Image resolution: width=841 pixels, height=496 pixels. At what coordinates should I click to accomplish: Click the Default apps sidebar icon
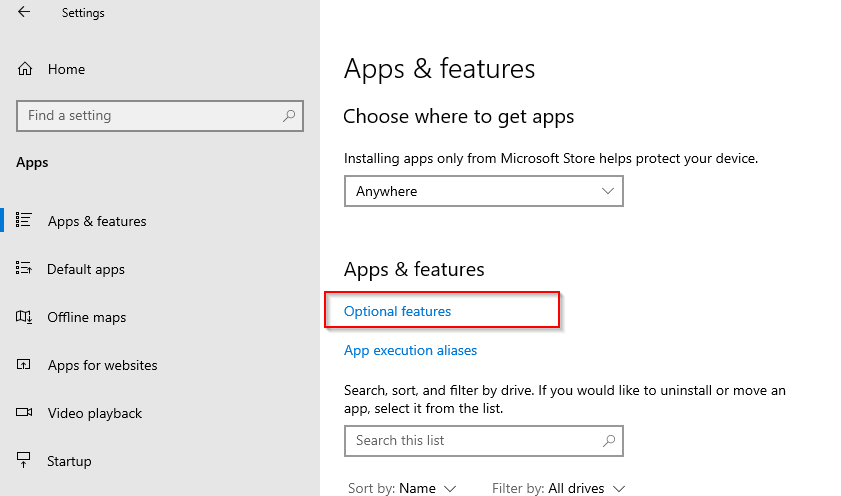coord(24,268)
